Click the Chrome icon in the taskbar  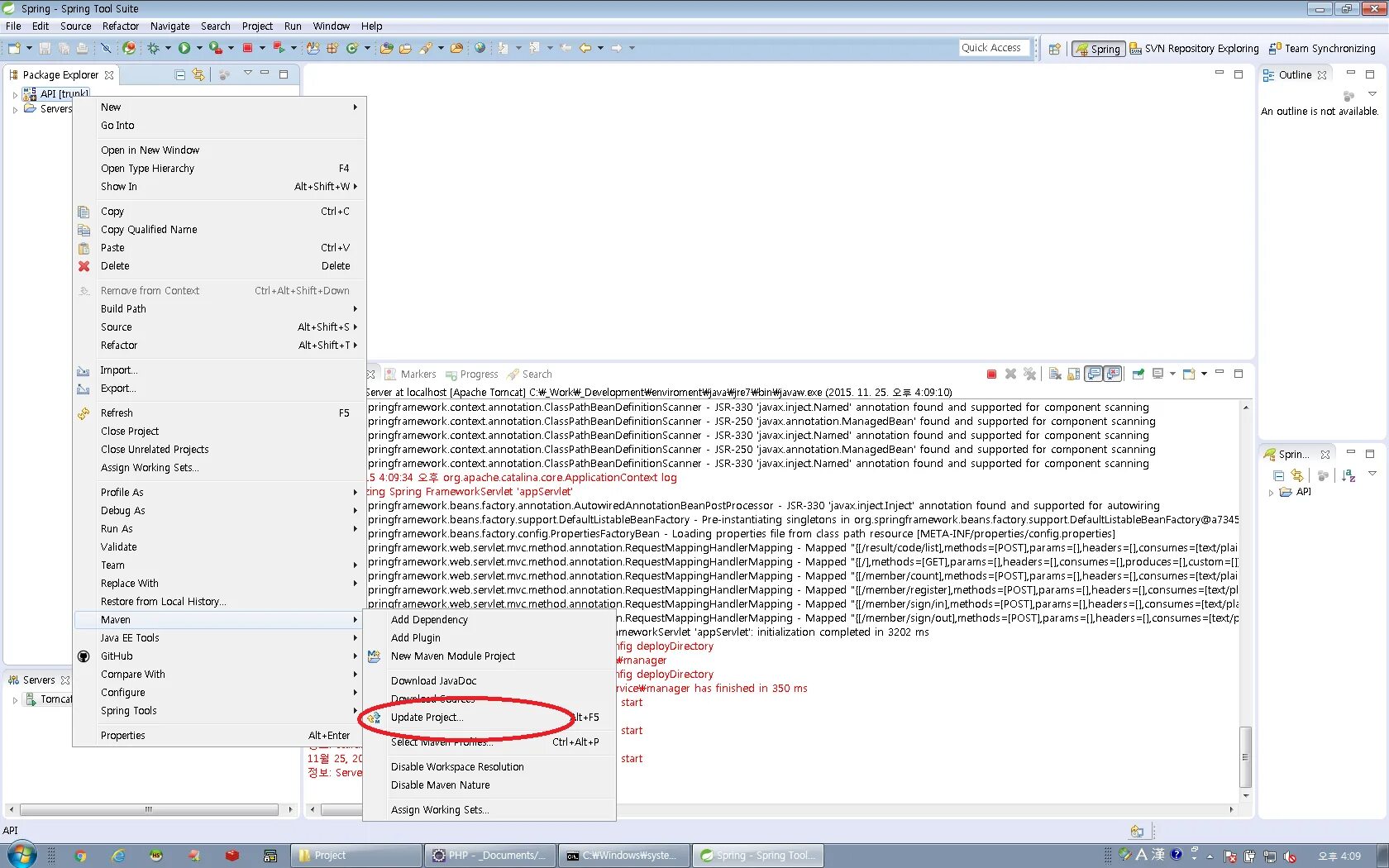coord(80,856)
